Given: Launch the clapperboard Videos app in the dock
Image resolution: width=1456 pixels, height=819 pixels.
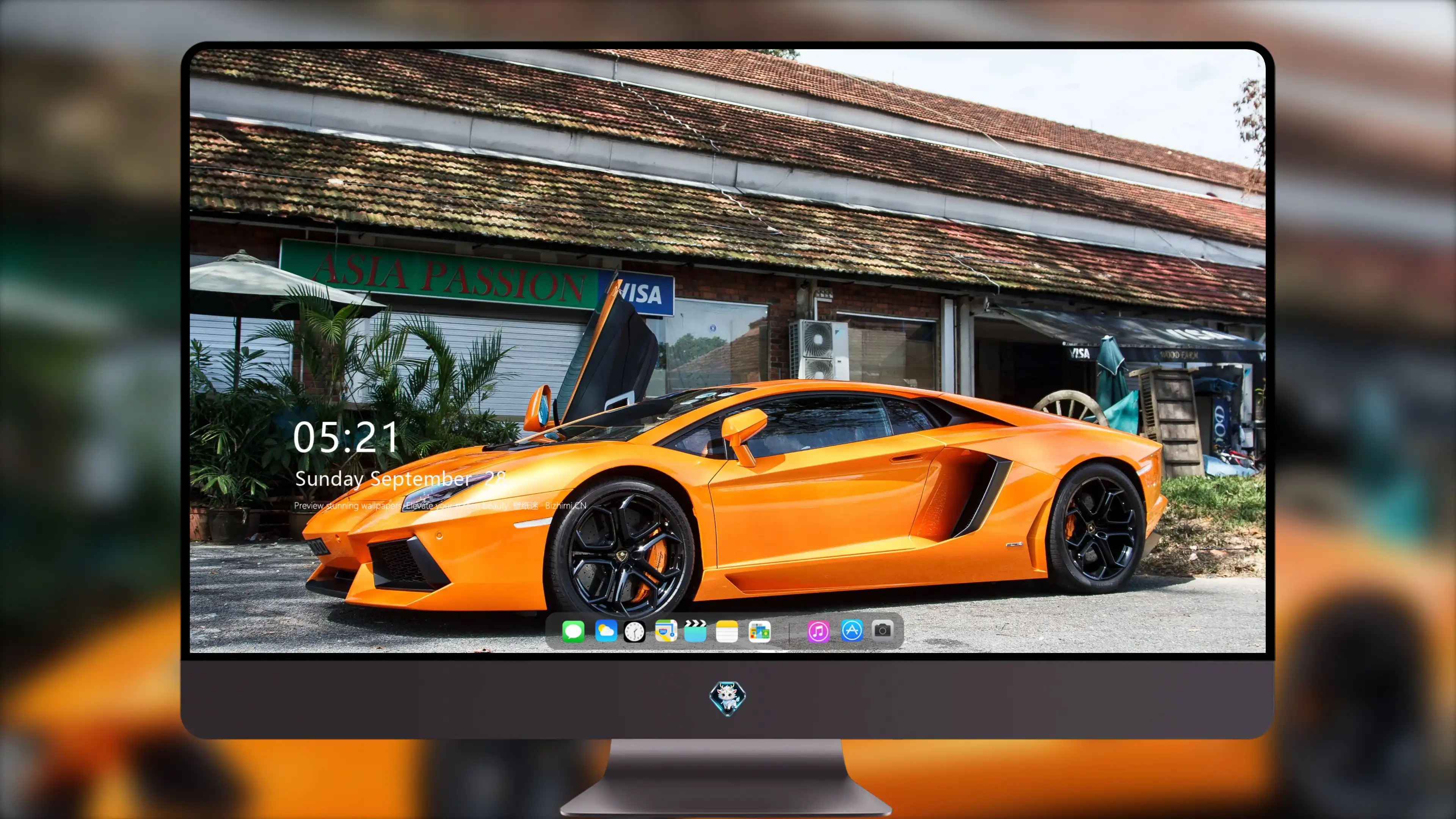Looking at the screenshot, I should pyautogui.click(x=695, y=631).
